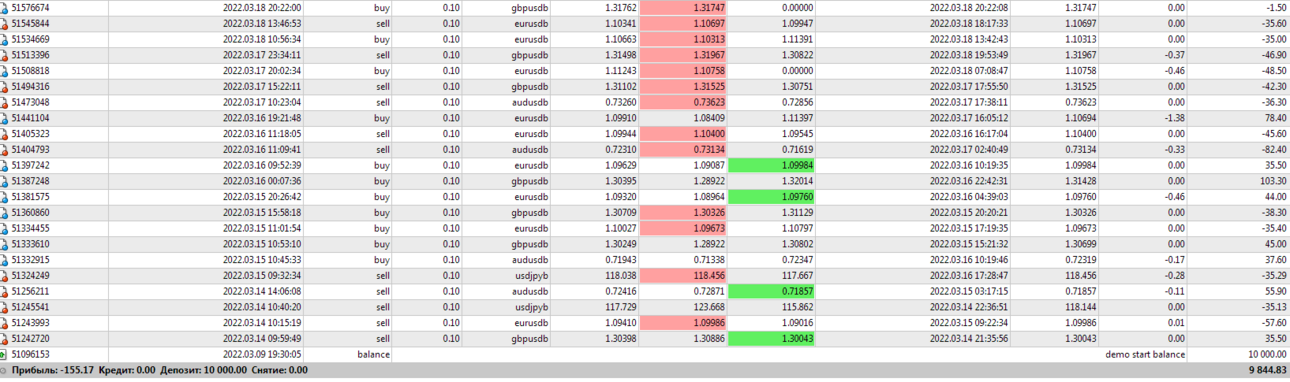Click the demo start balance comment
The image size is (1290, 382).
pyautogui.click(x=1145, y=354)
